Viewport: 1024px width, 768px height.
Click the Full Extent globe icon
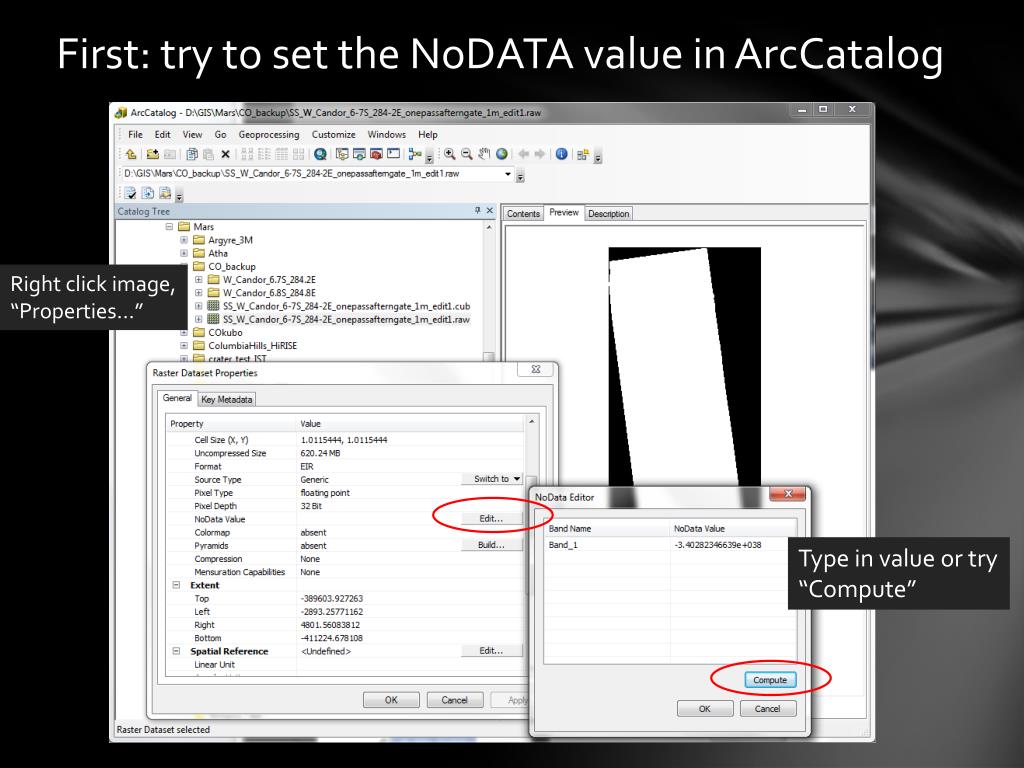502,154
